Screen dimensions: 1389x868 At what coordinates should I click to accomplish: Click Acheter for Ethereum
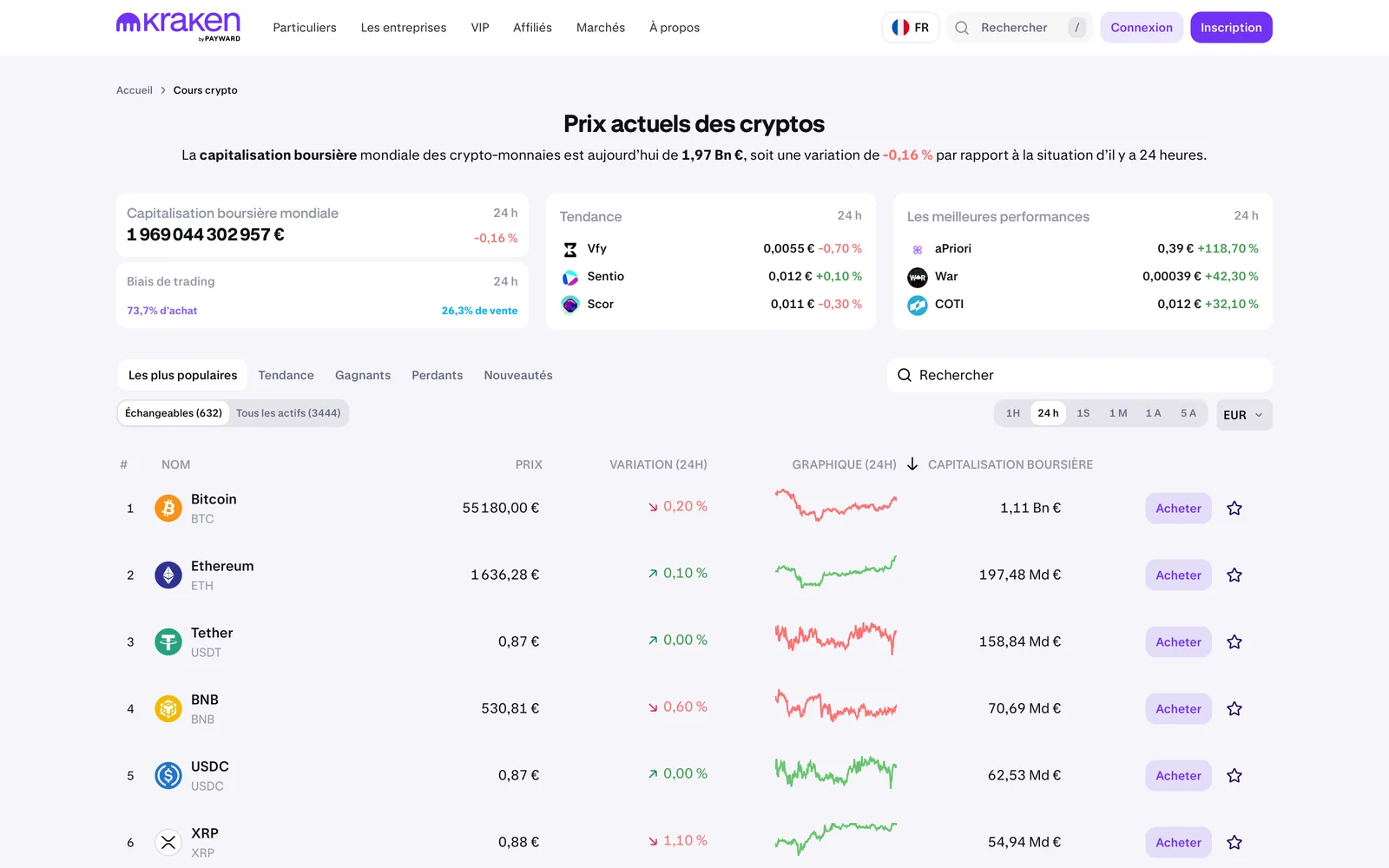[x=1178, y=575]
